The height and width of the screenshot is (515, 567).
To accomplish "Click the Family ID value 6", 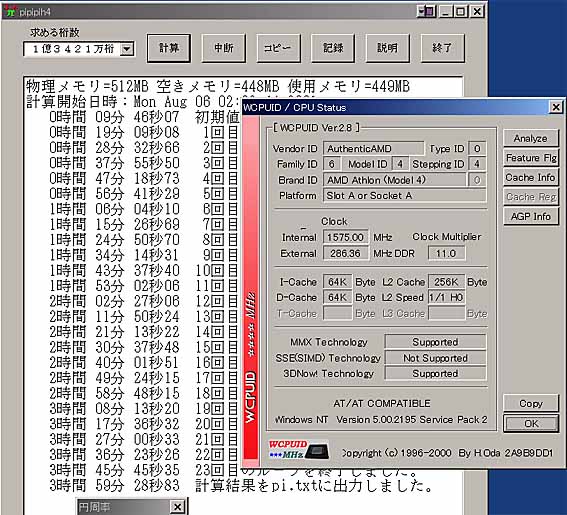I will (332, 164).
